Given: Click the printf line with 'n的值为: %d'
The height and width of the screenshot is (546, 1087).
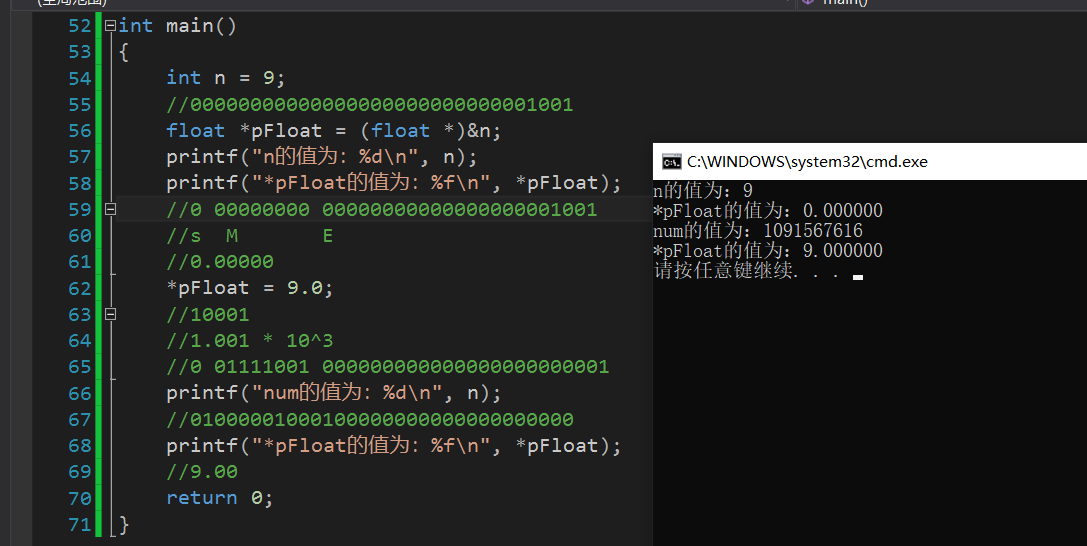Looking at the screenshot, I should [x=322, y=157].
